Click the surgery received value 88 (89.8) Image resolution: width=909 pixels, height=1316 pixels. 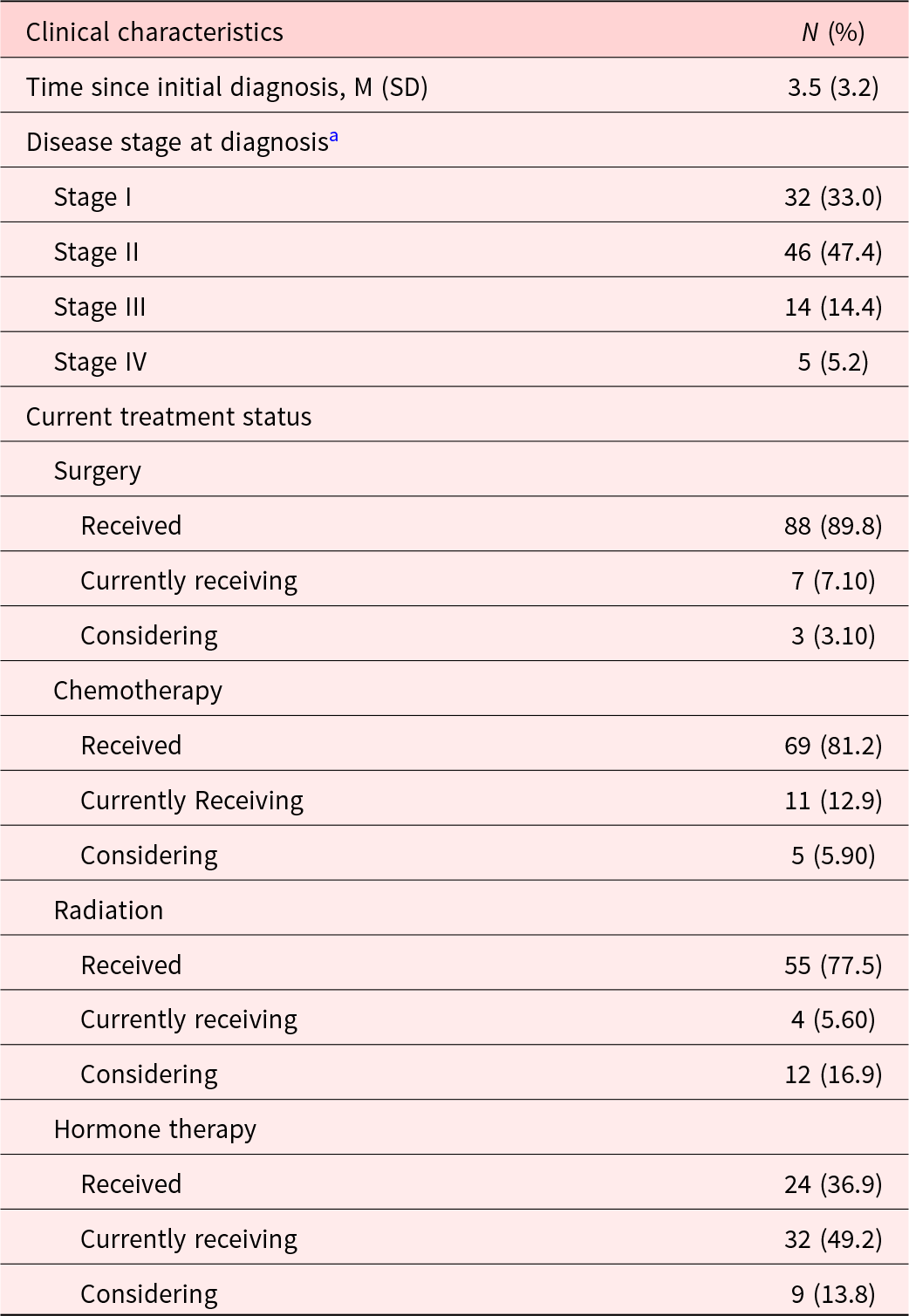pyautogui.click(x=833, y=526)
